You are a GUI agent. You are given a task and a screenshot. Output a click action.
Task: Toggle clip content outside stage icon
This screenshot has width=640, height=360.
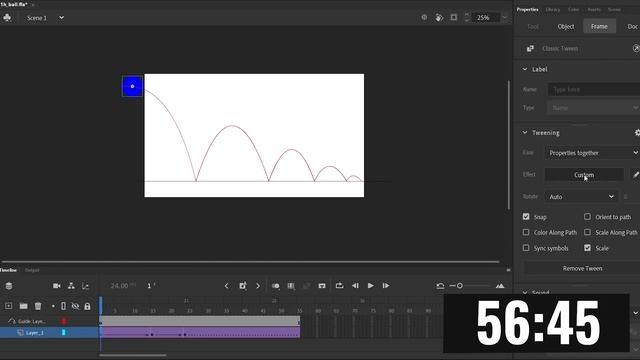pyautogui.click(x=454, y=18)
